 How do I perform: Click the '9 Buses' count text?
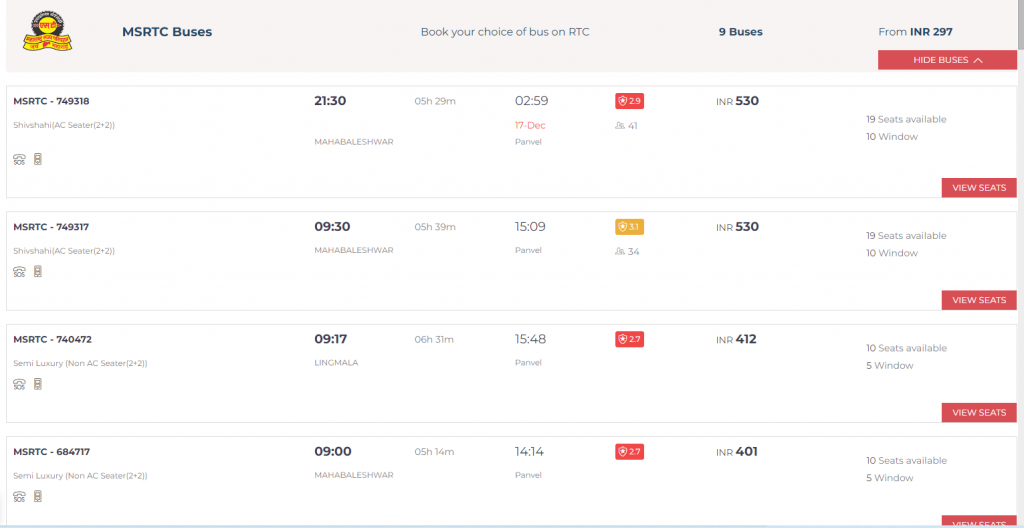click(x=741, y=32)
